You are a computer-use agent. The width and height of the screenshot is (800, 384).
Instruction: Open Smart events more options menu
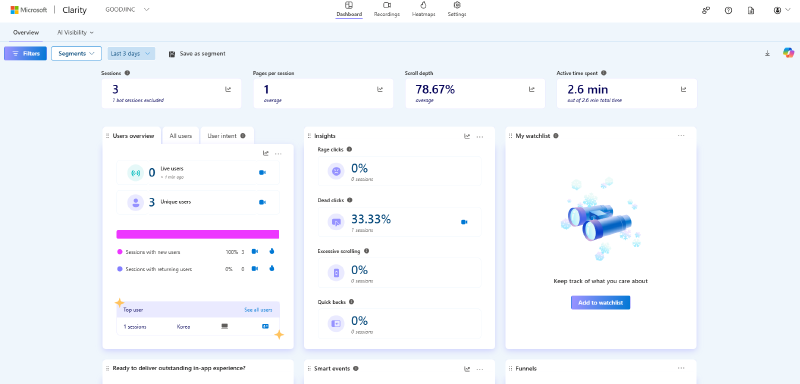(x=480, y=369)
